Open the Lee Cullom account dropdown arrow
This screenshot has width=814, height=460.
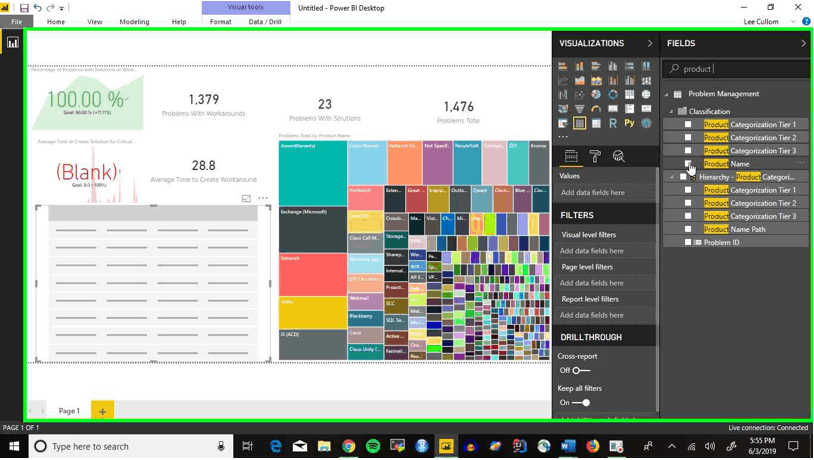click(x=793, y=22)
